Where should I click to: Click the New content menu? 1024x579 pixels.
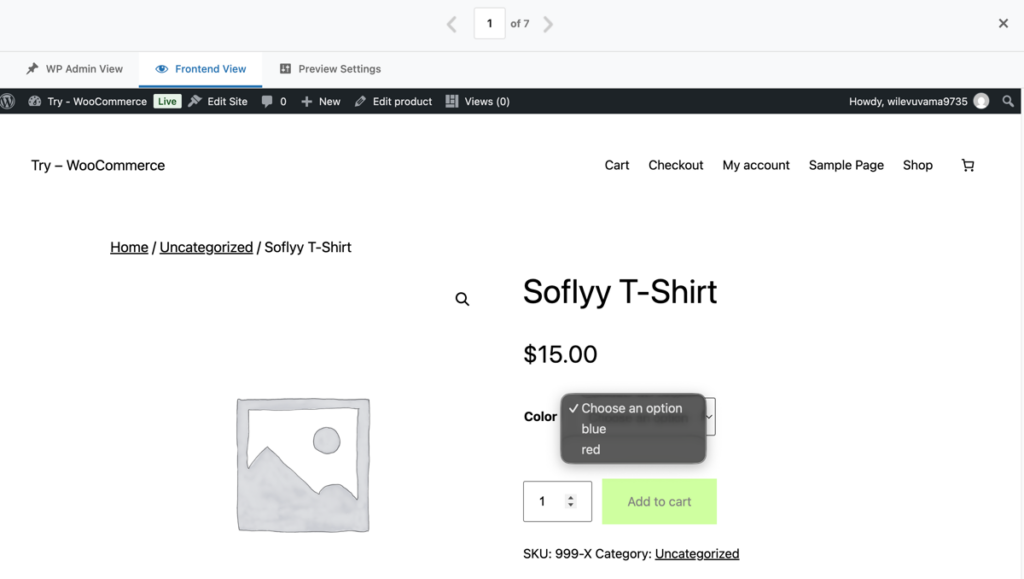[x=321, y=101]
